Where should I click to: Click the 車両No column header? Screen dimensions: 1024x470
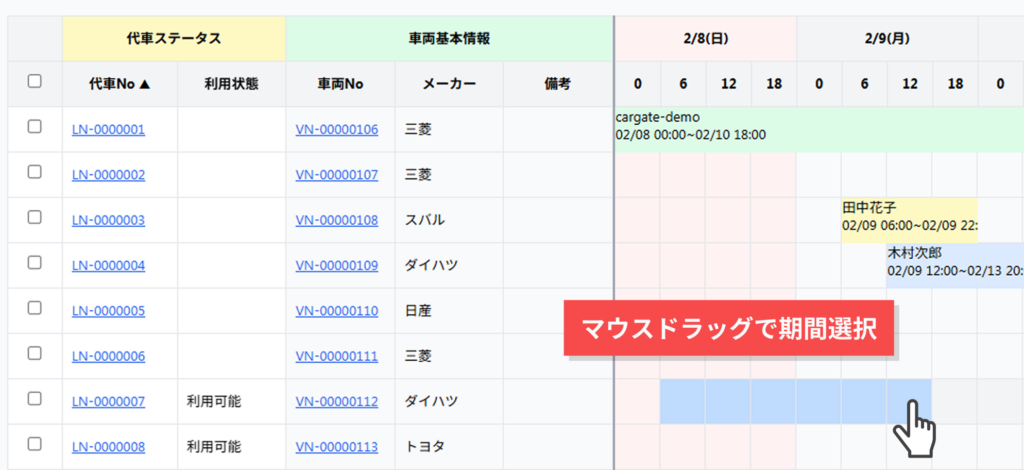[339, 84]
